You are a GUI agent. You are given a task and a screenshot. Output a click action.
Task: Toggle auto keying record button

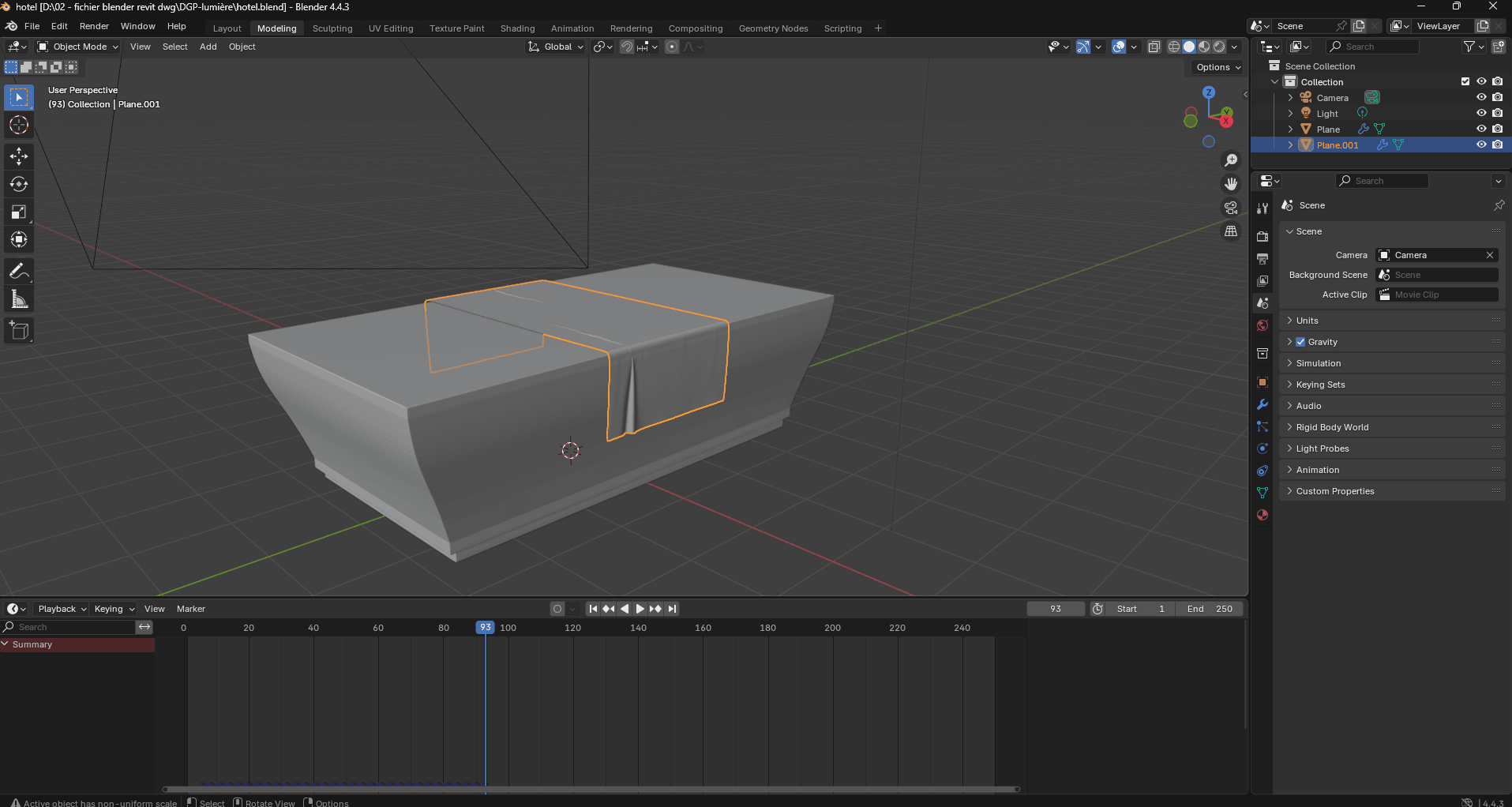click(x=557, y=609)
